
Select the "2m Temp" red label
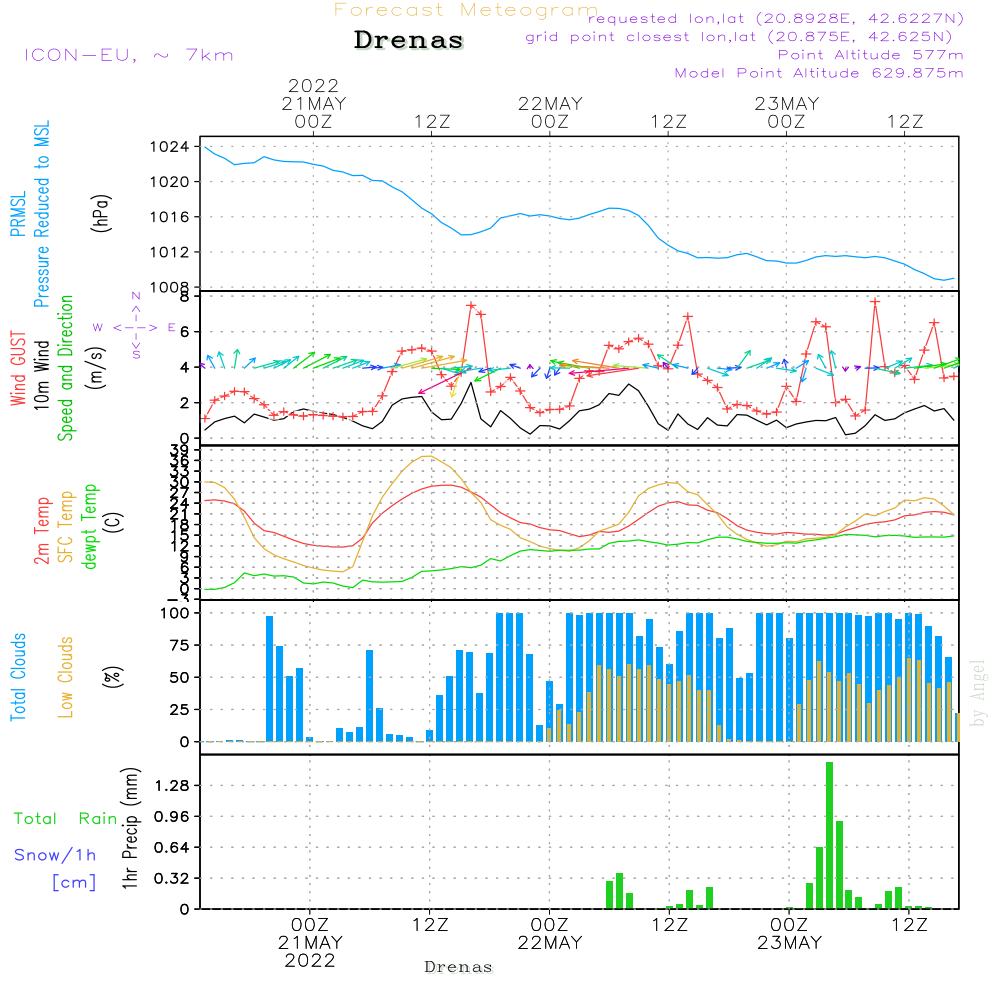point(41,531)
